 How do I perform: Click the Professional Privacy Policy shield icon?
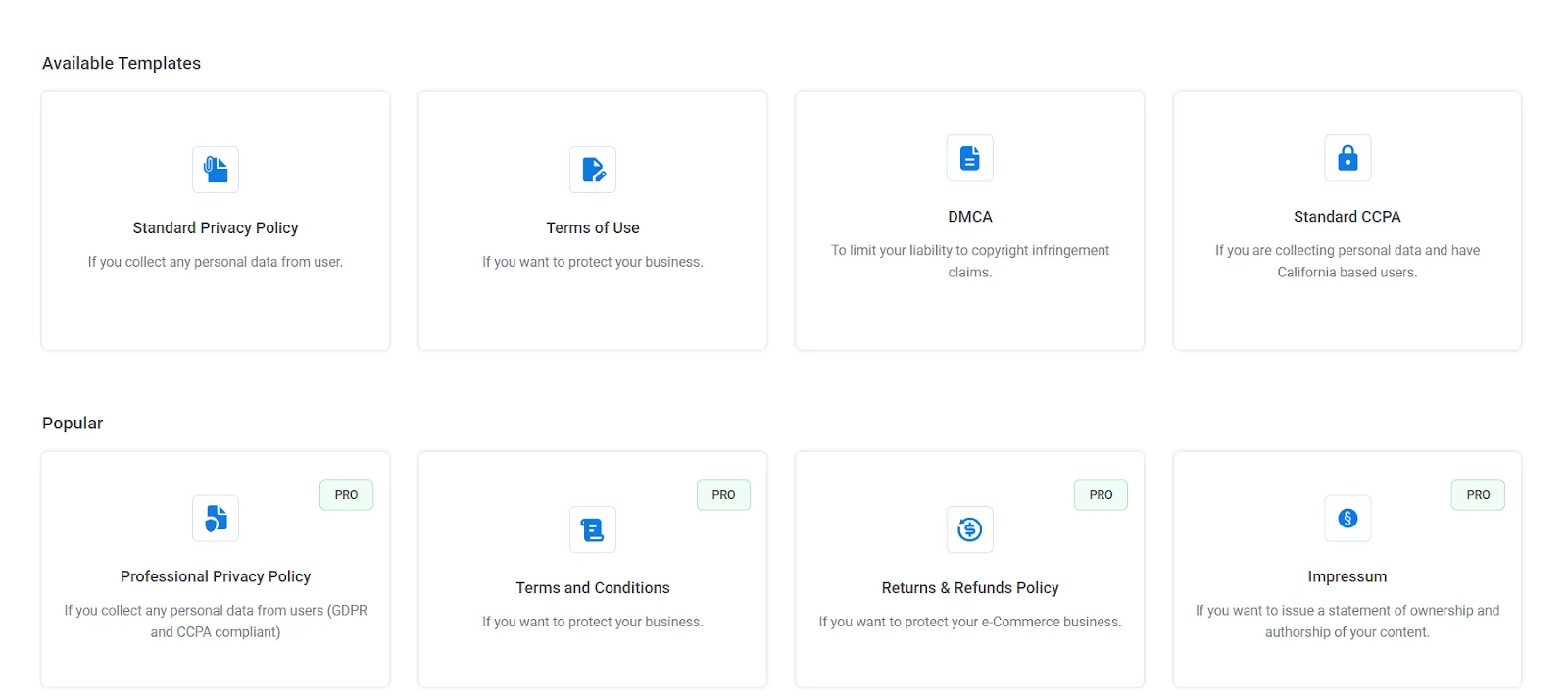tap(216, 518)
